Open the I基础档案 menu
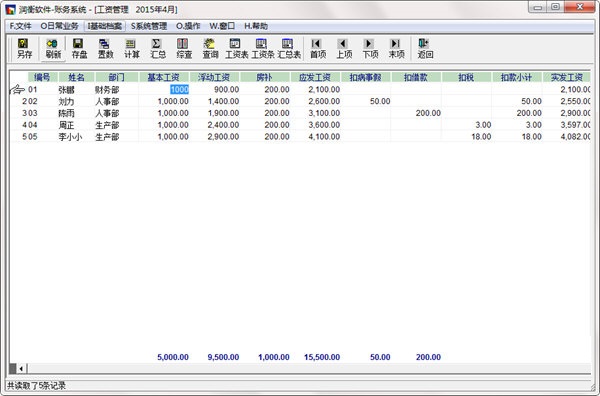The height and width of the screenshot is (396, 600). [104, 26]
